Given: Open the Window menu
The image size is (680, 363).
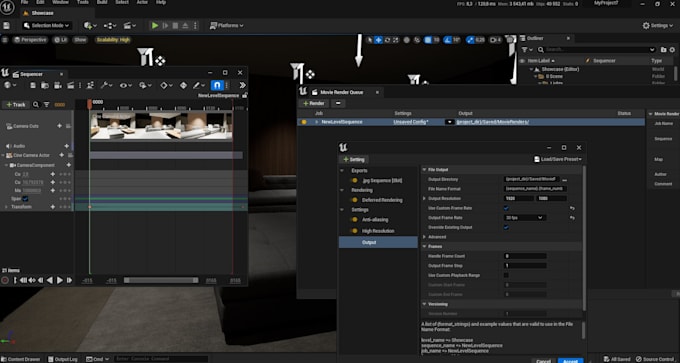Looking at the screenshot, I should click(60, 3).
